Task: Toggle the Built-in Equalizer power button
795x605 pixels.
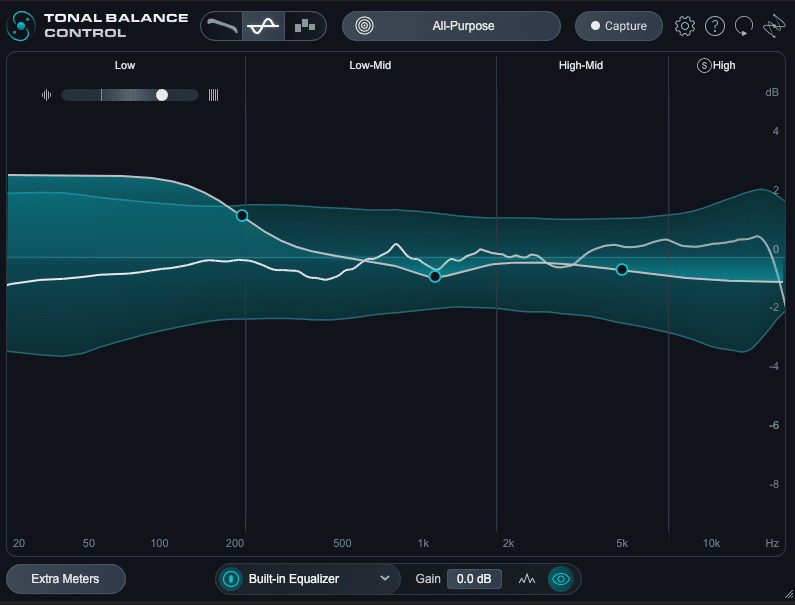Action: 231,579
